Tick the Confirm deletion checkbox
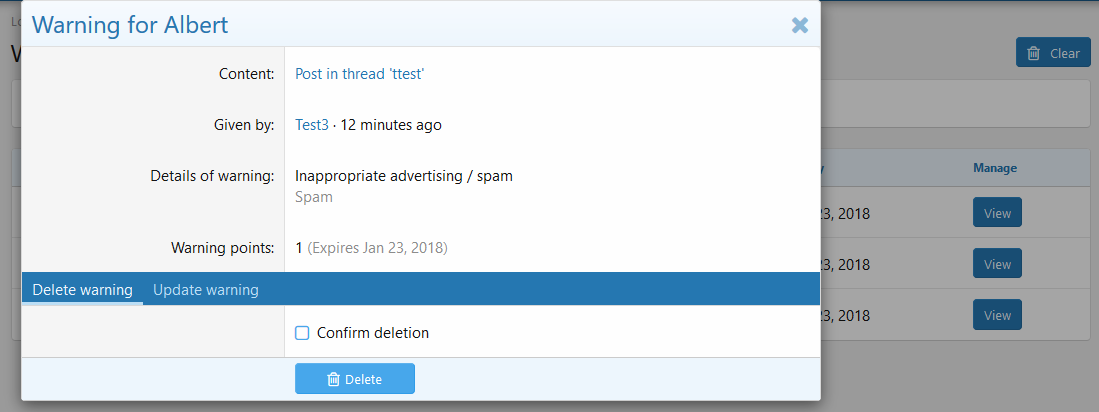Viewport: 1099px width, 412px height. click(x=302, y=333)
